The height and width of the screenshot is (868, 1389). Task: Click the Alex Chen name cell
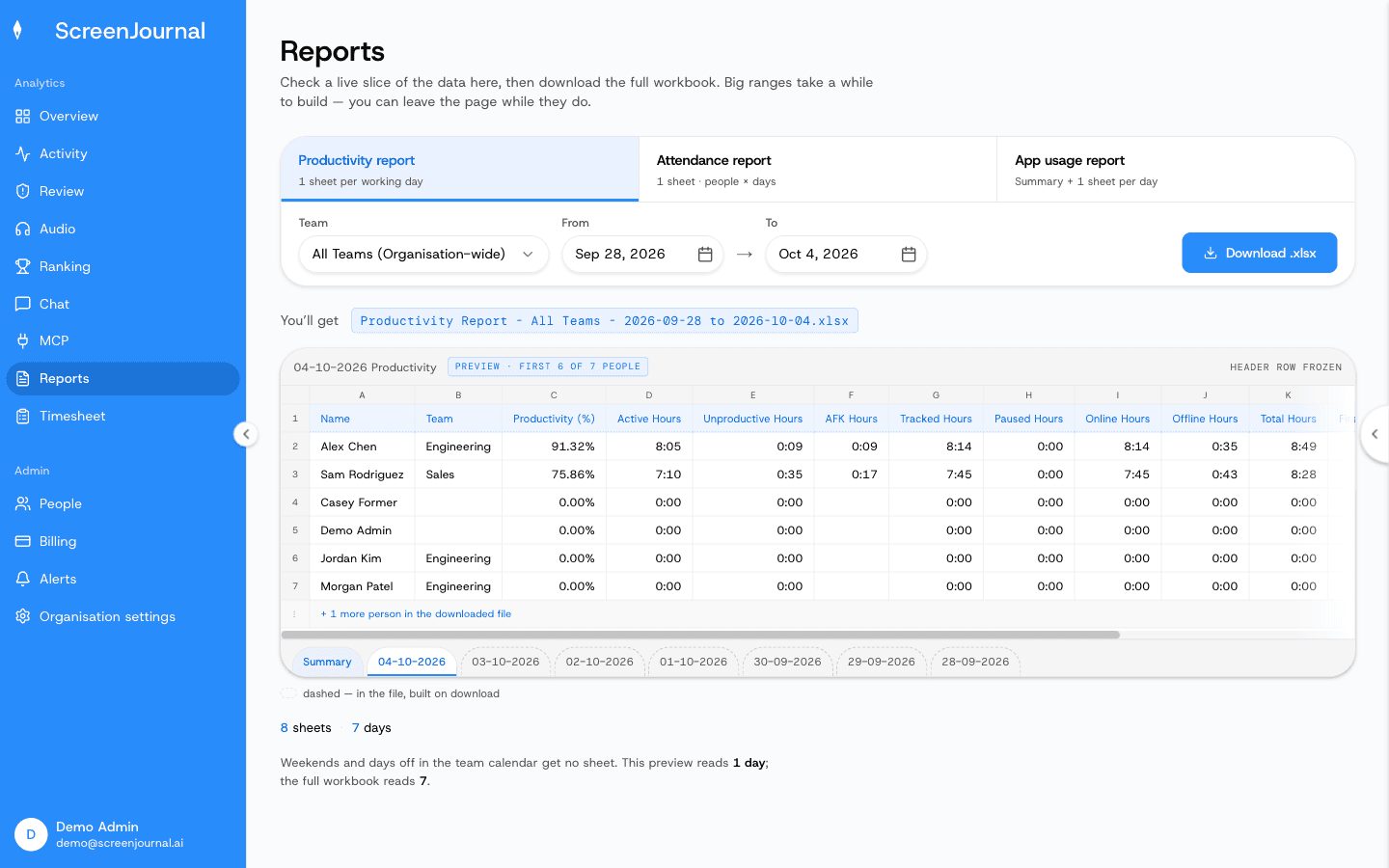tap(362, 447)
